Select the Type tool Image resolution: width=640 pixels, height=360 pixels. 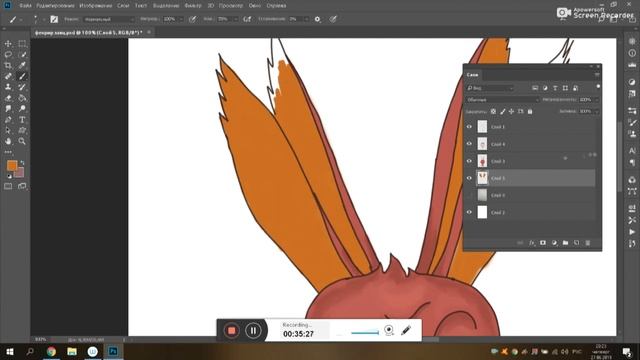click(22, 120)
